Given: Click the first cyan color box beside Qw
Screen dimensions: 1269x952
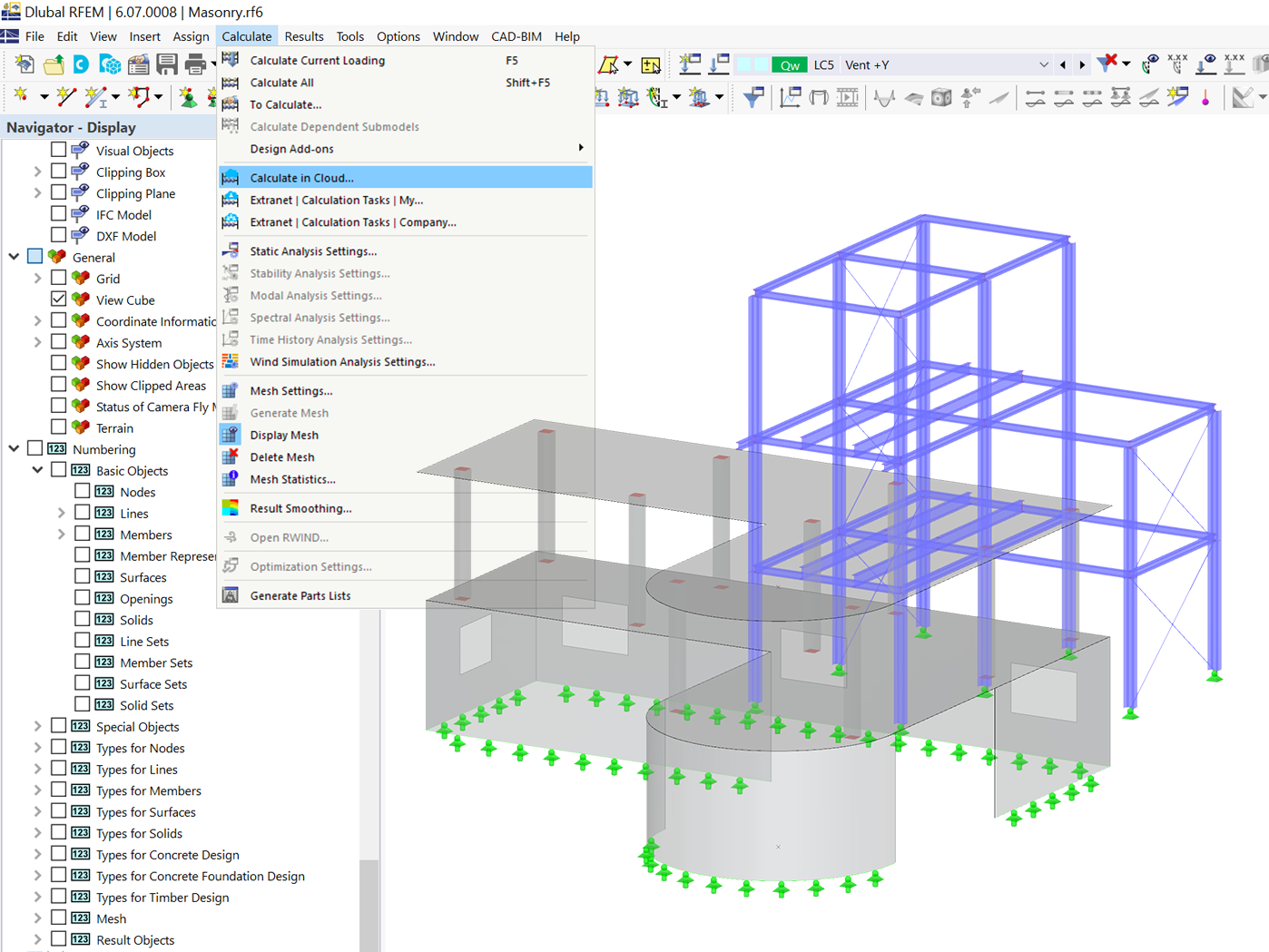Looking at the screenshot, I should pos(743,64).
